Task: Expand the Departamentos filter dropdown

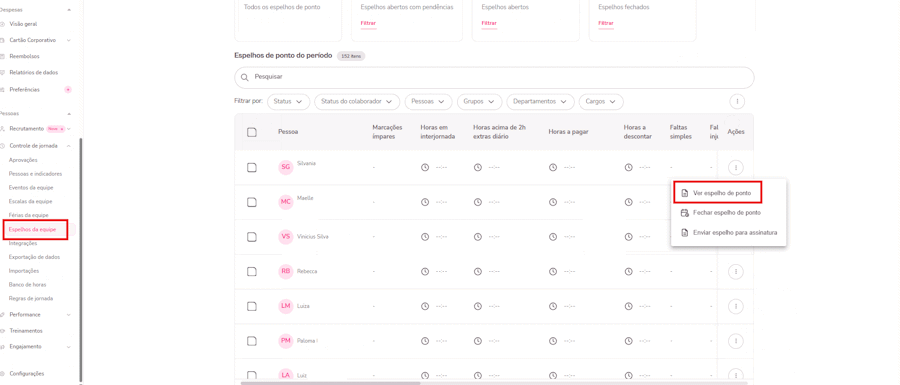Action: 540,102
